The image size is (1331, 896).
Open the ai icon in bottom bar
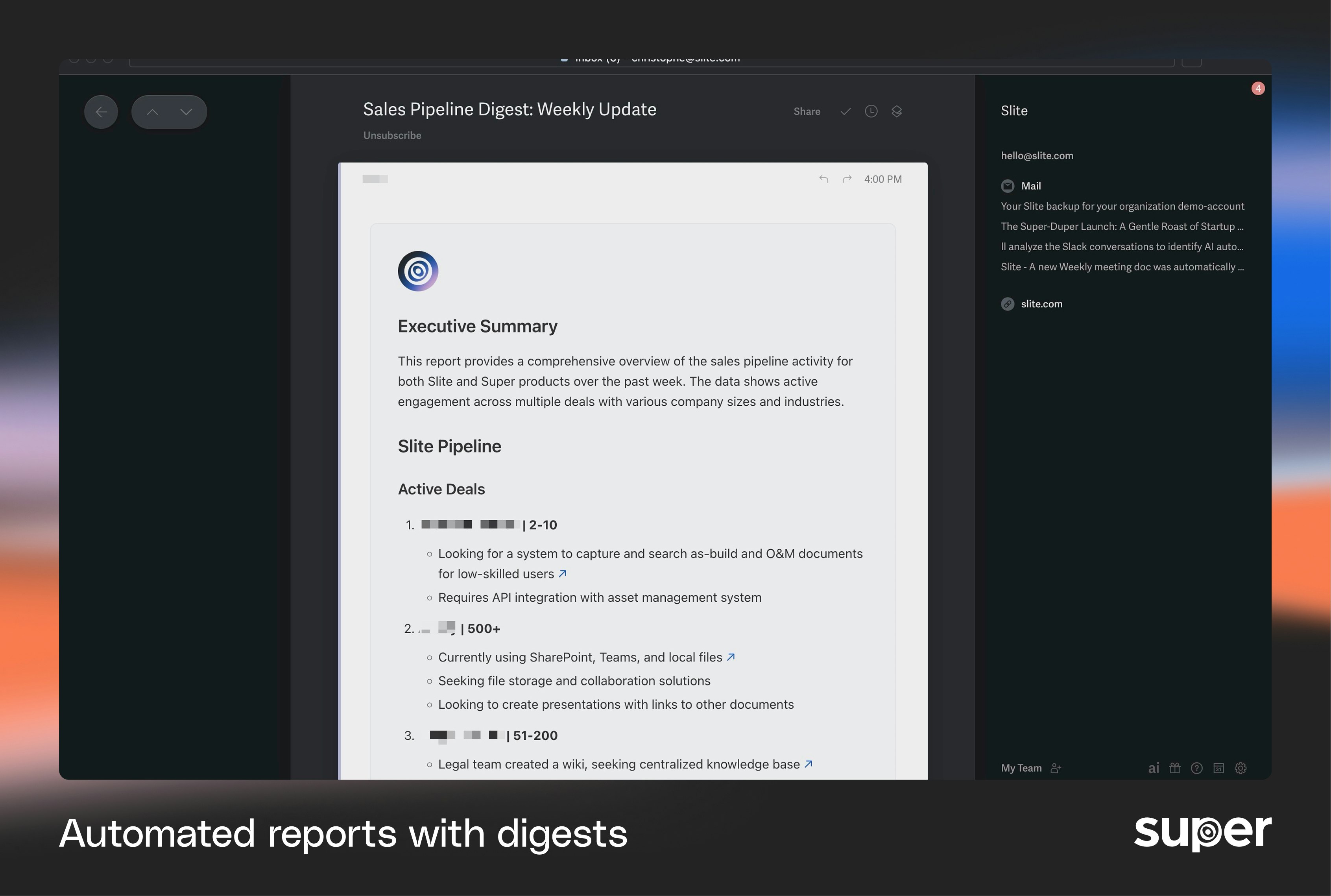tap(1153, 768)
